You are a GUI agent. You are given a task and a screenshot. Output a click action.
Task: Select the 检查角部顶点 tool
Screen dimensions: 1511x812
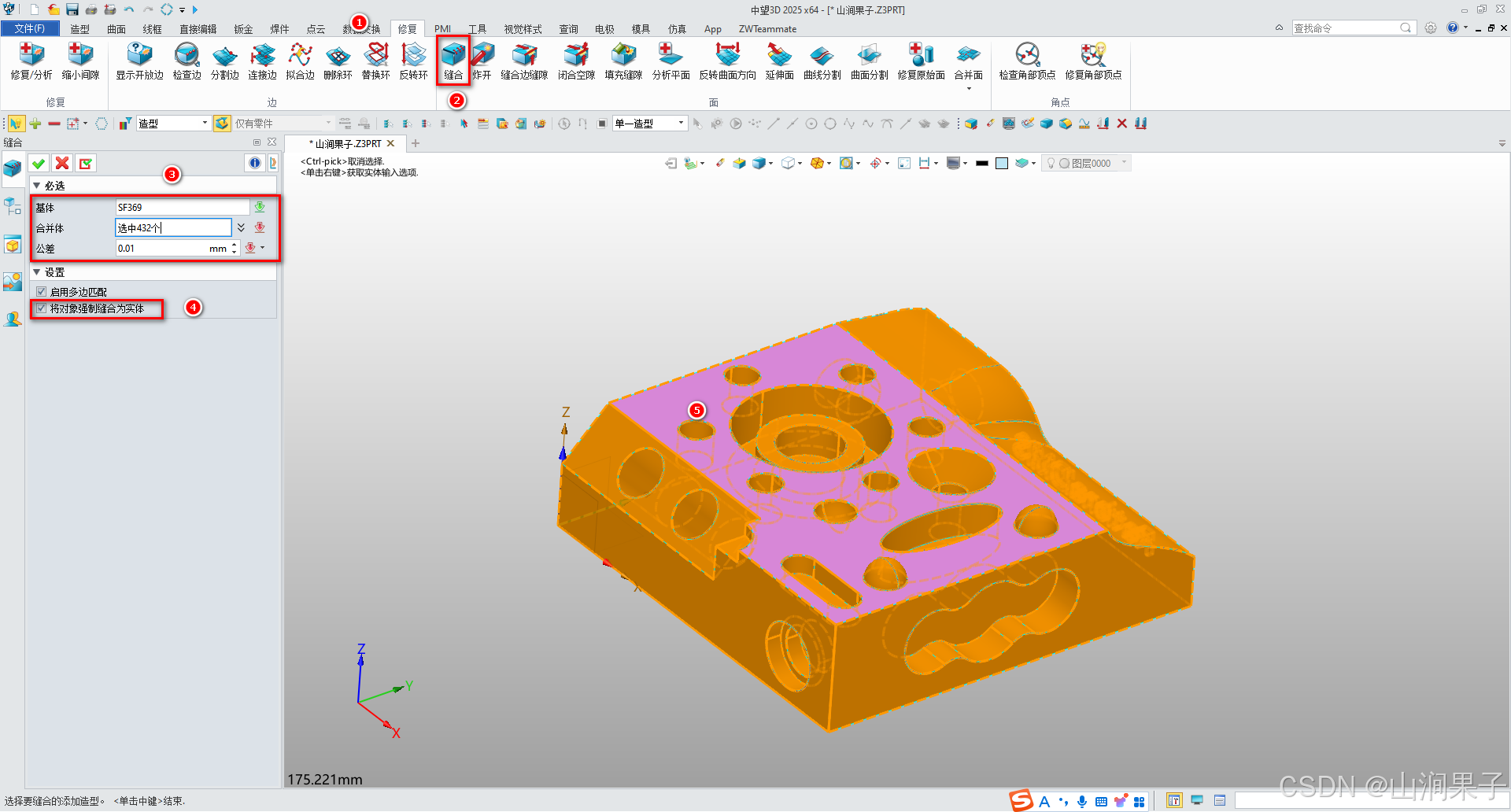pos(1026,63)
